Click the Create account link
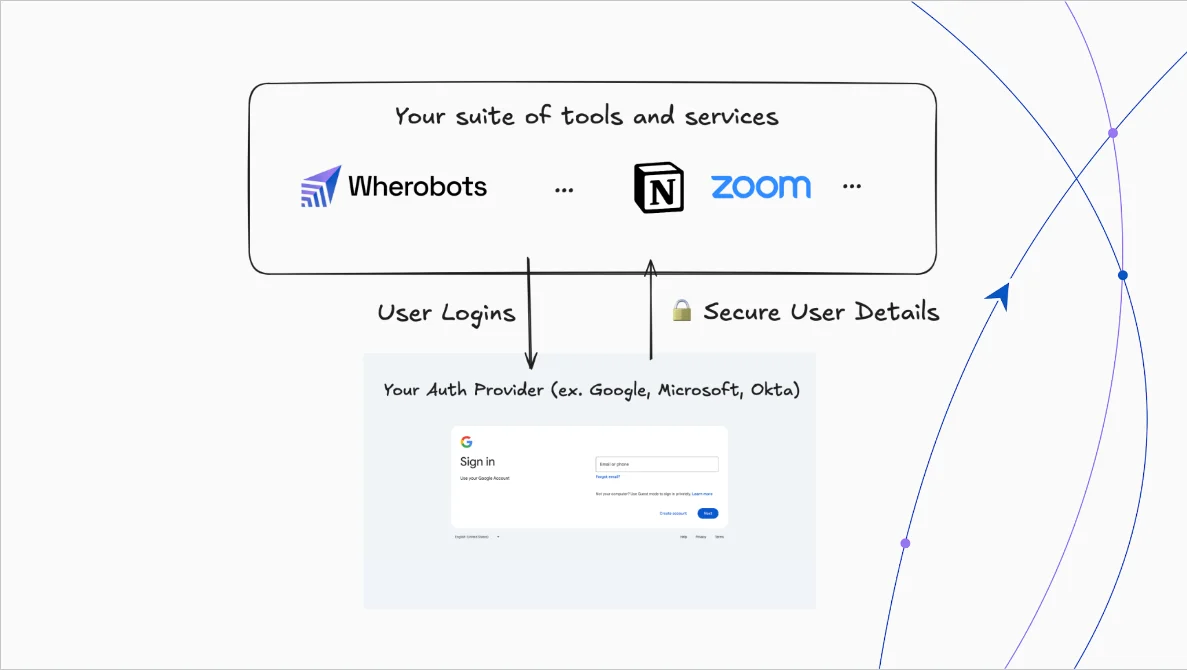The width and height of the screenshot is (1187, 670). pyautogui.click(x=673, y=513)
